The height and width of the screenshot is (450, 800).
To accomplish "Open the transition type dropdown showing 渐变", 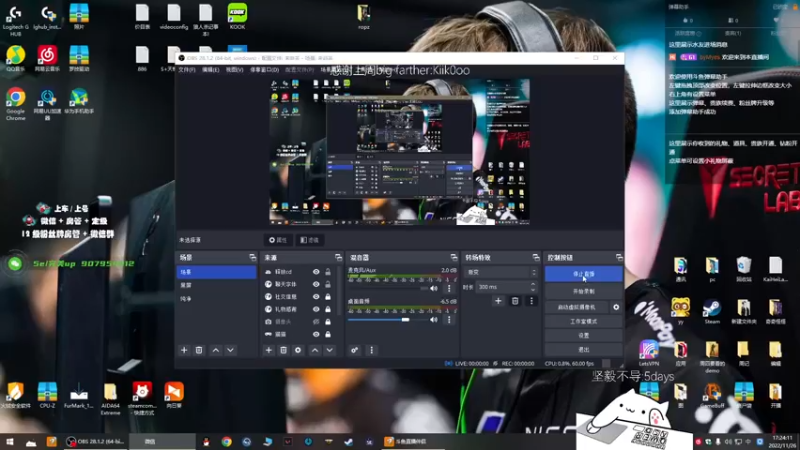I will [501, 272].
